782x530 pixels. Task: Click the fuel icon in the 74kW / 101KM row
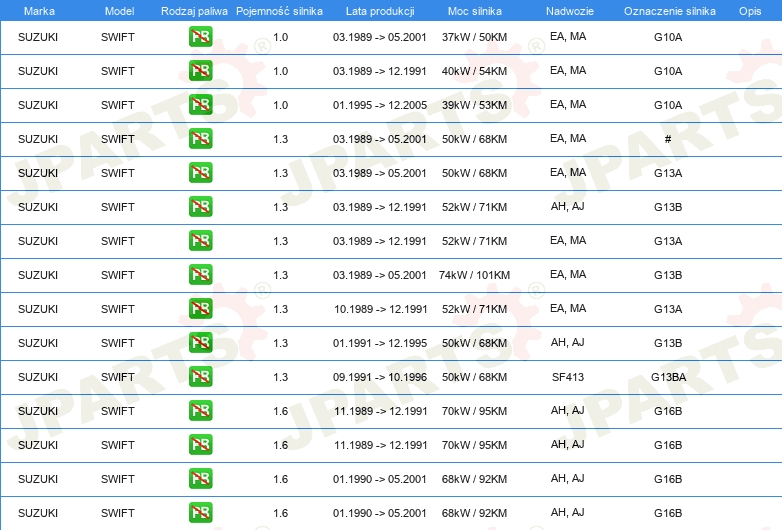[x=200, y=274]
